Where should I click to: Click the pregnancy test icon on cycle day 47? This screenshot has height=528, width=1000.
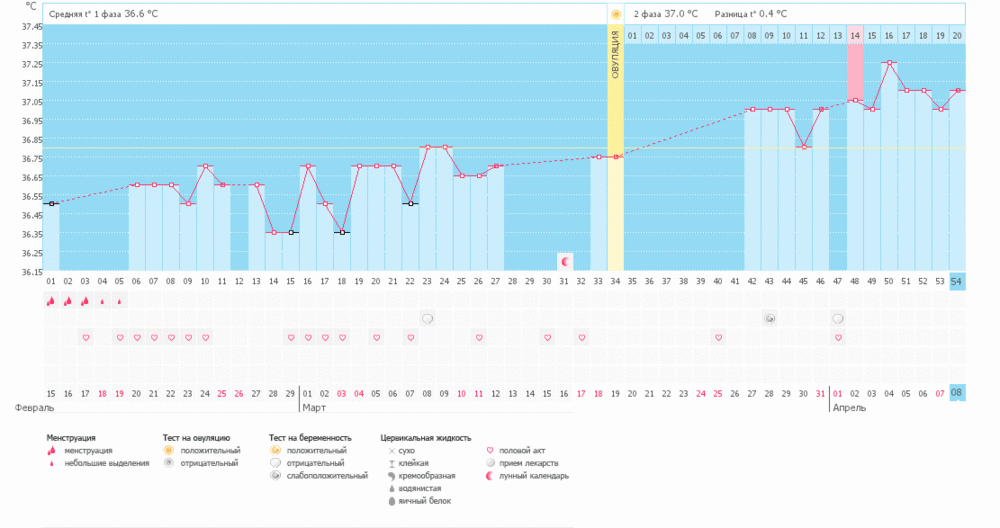pyautogui.click(x=838, y=318)
